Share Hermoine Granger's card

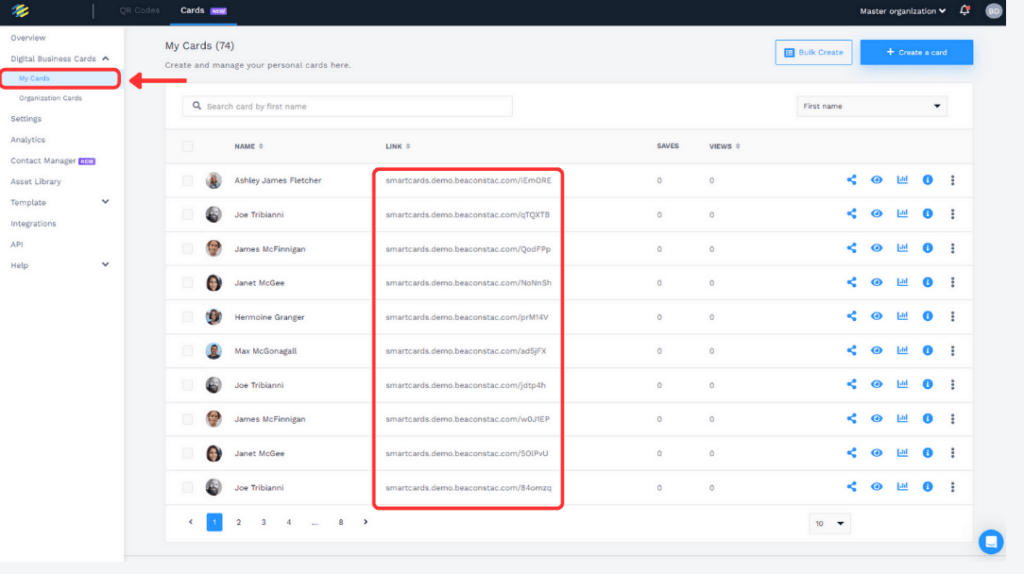click(x=852, y=316)
